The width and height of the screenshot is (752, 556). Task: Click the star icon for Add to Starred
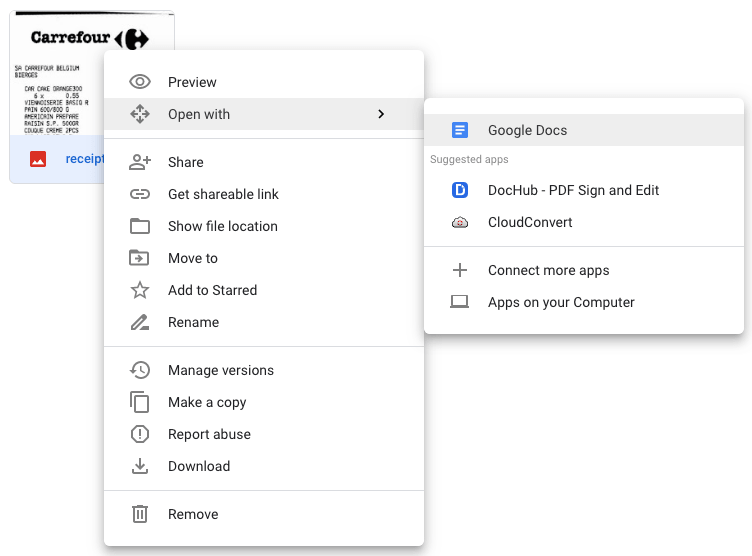140,290
